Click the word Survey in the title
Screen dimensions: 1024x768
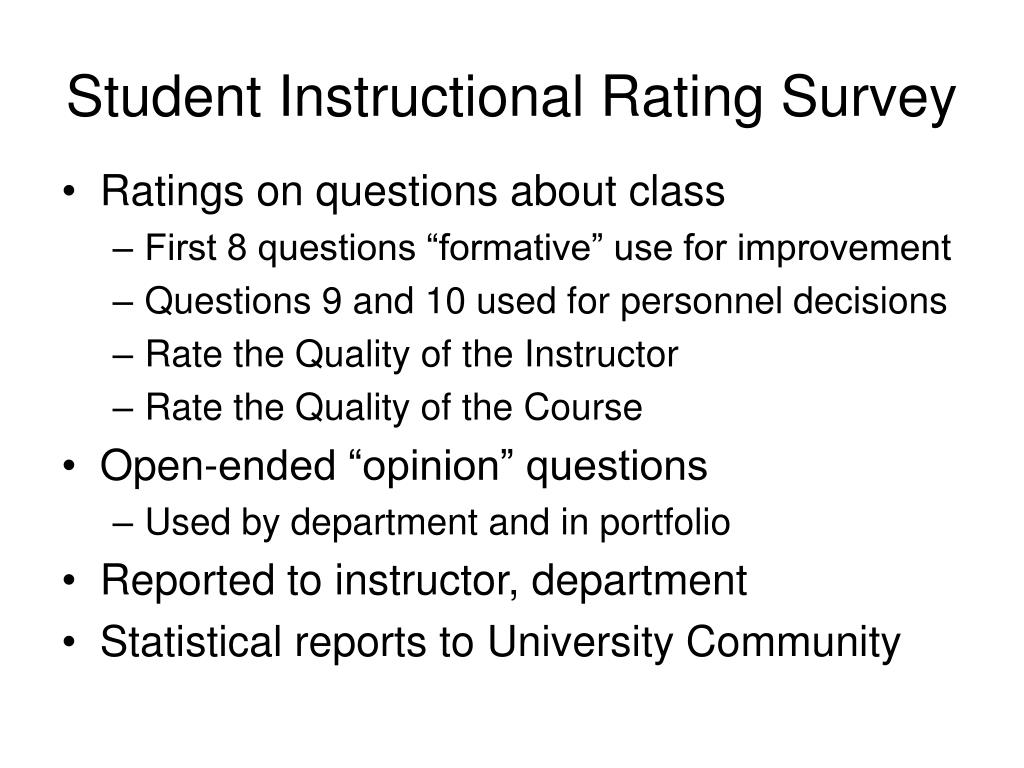pyautogui.click(x=869, y=99)
